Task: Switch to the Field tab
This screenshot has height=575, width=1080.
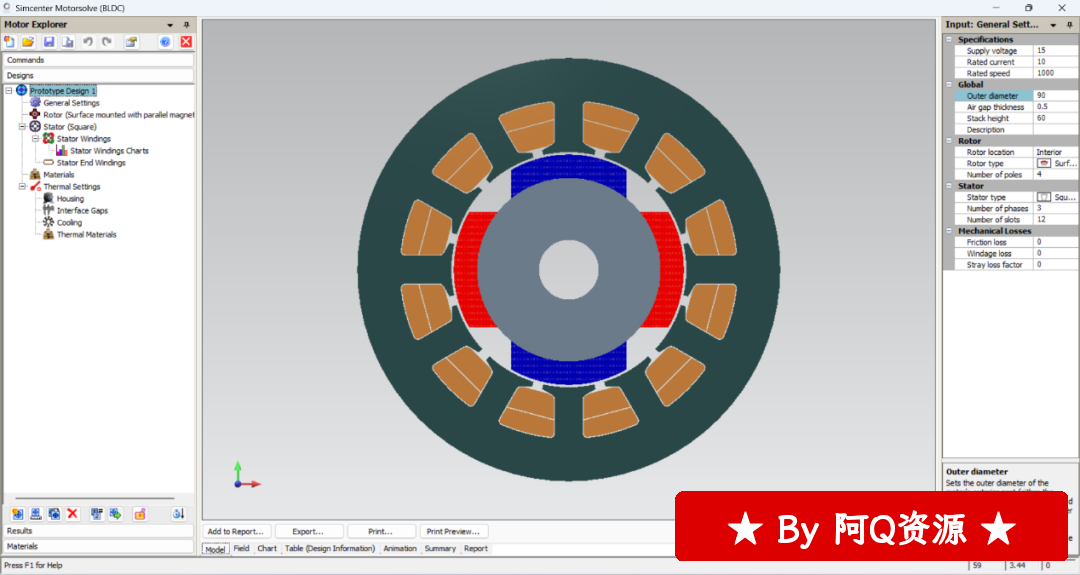Action: [x=241, y=549]
